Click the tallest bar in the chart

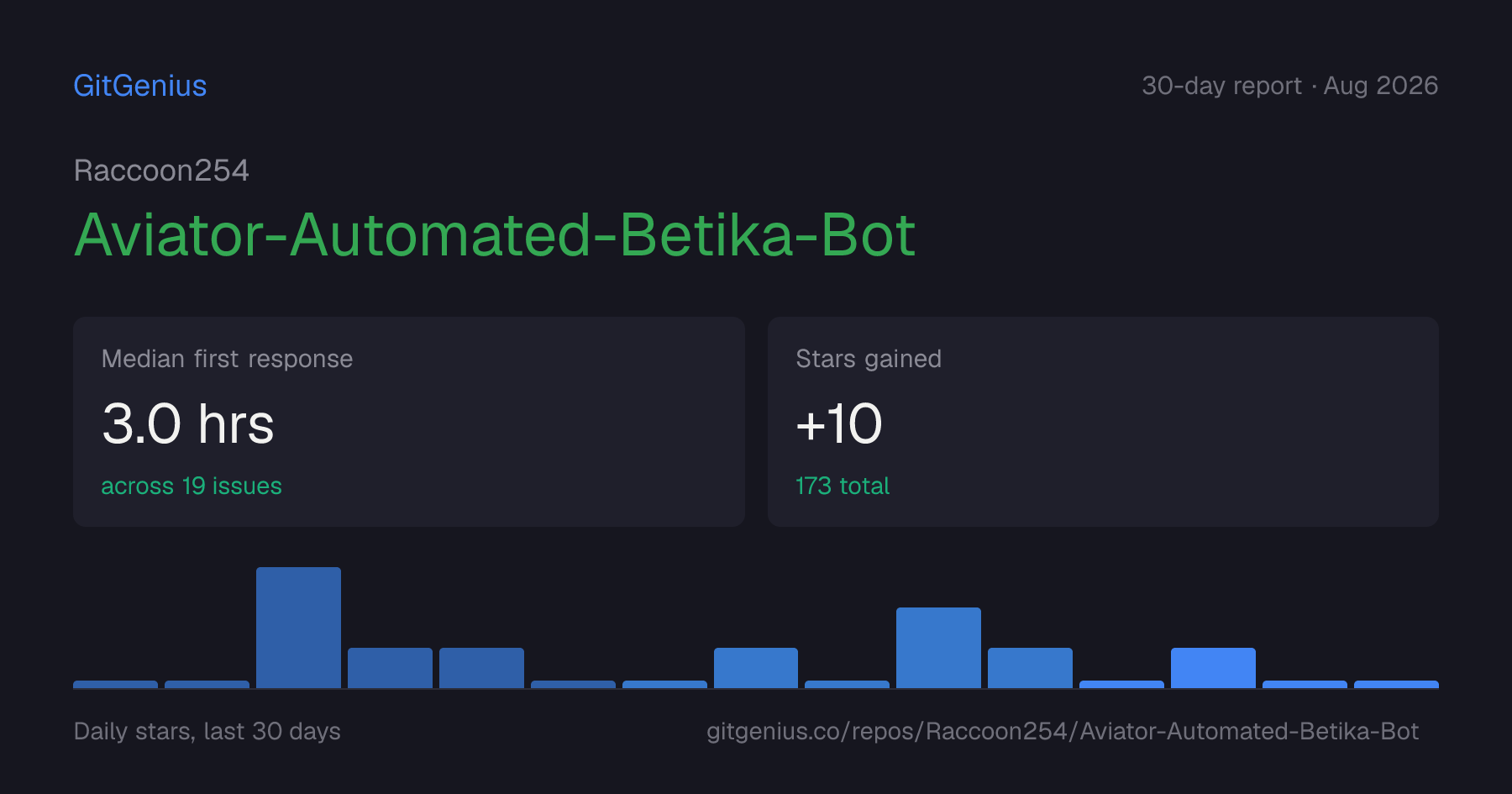298,628
